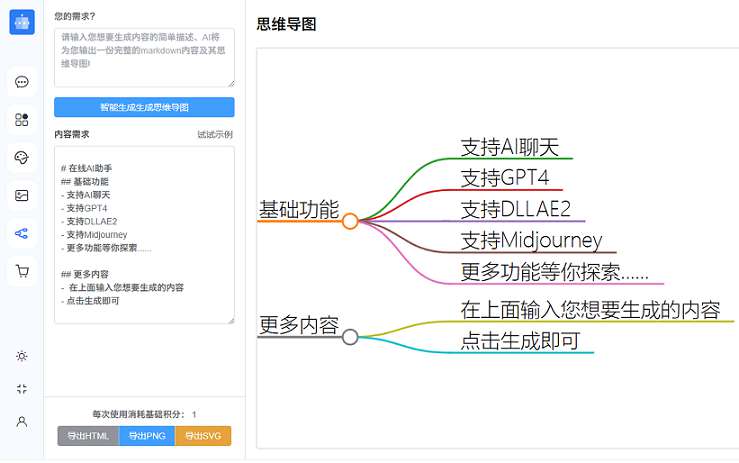The width and height of the screenshot is (739, 463).
Task: Click the collapse fullscreen icon
Action: tap(22, 389)
